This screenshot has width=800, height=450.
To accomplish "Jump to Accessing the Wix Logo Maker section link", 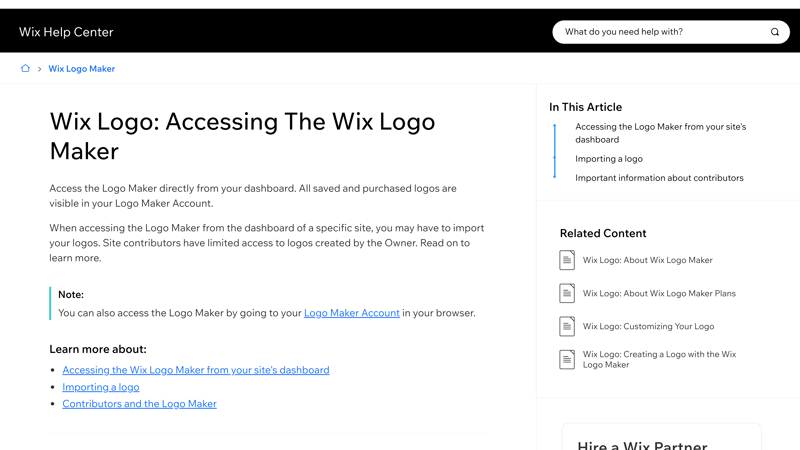I will (x=196, y=370).
